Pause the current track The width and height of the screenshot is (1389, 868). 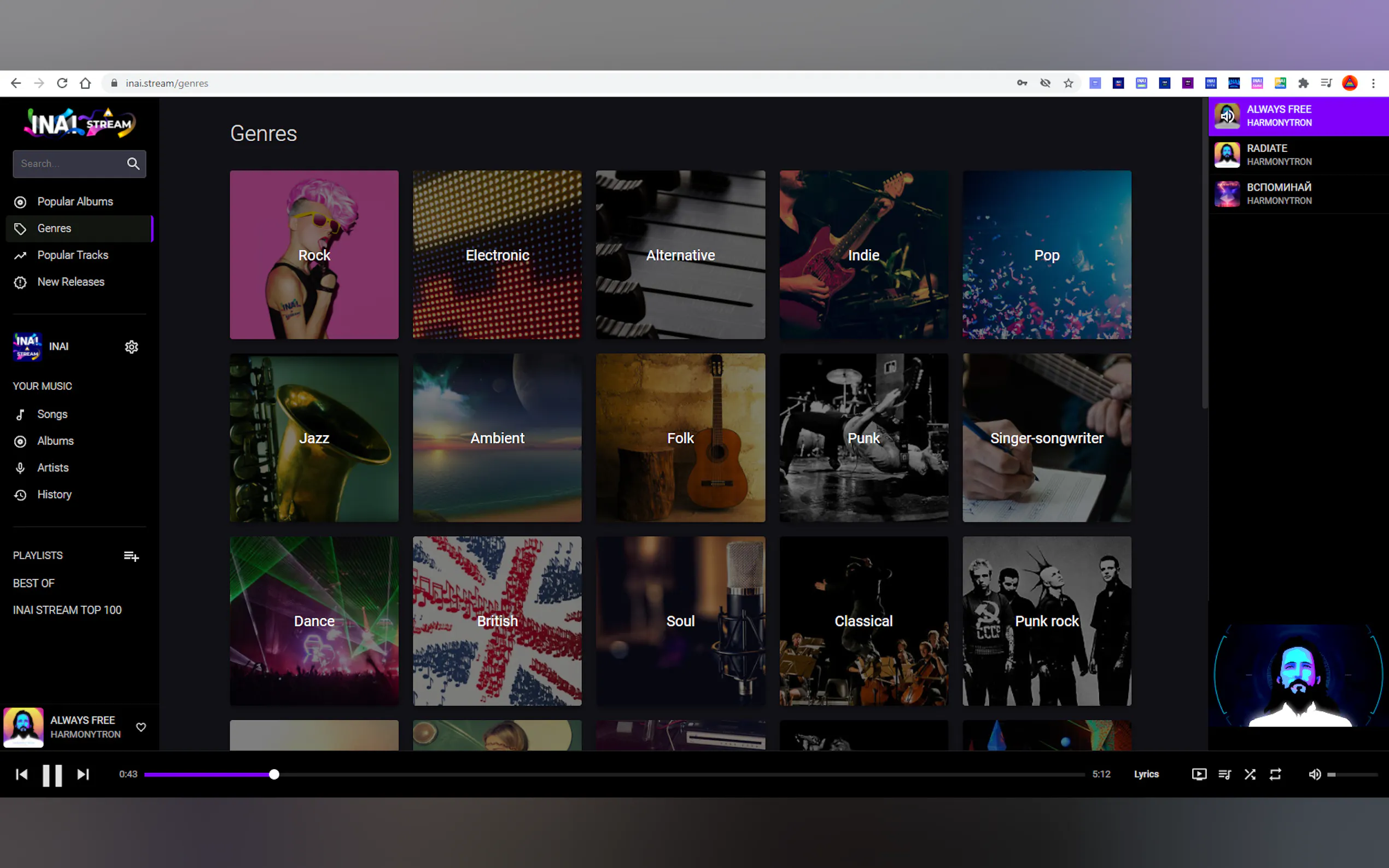pos(52,775)
